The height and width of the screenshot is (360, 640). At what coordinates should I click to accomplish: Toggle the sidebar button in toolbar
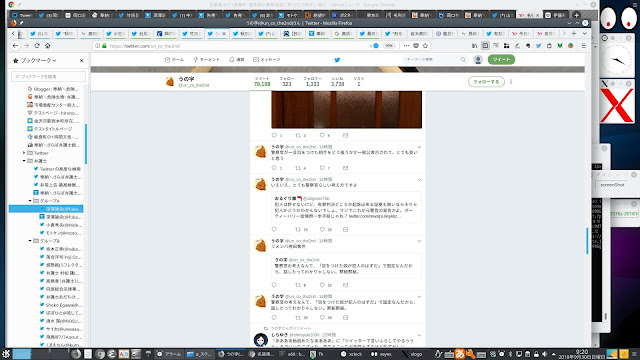[x=485, y=46]
